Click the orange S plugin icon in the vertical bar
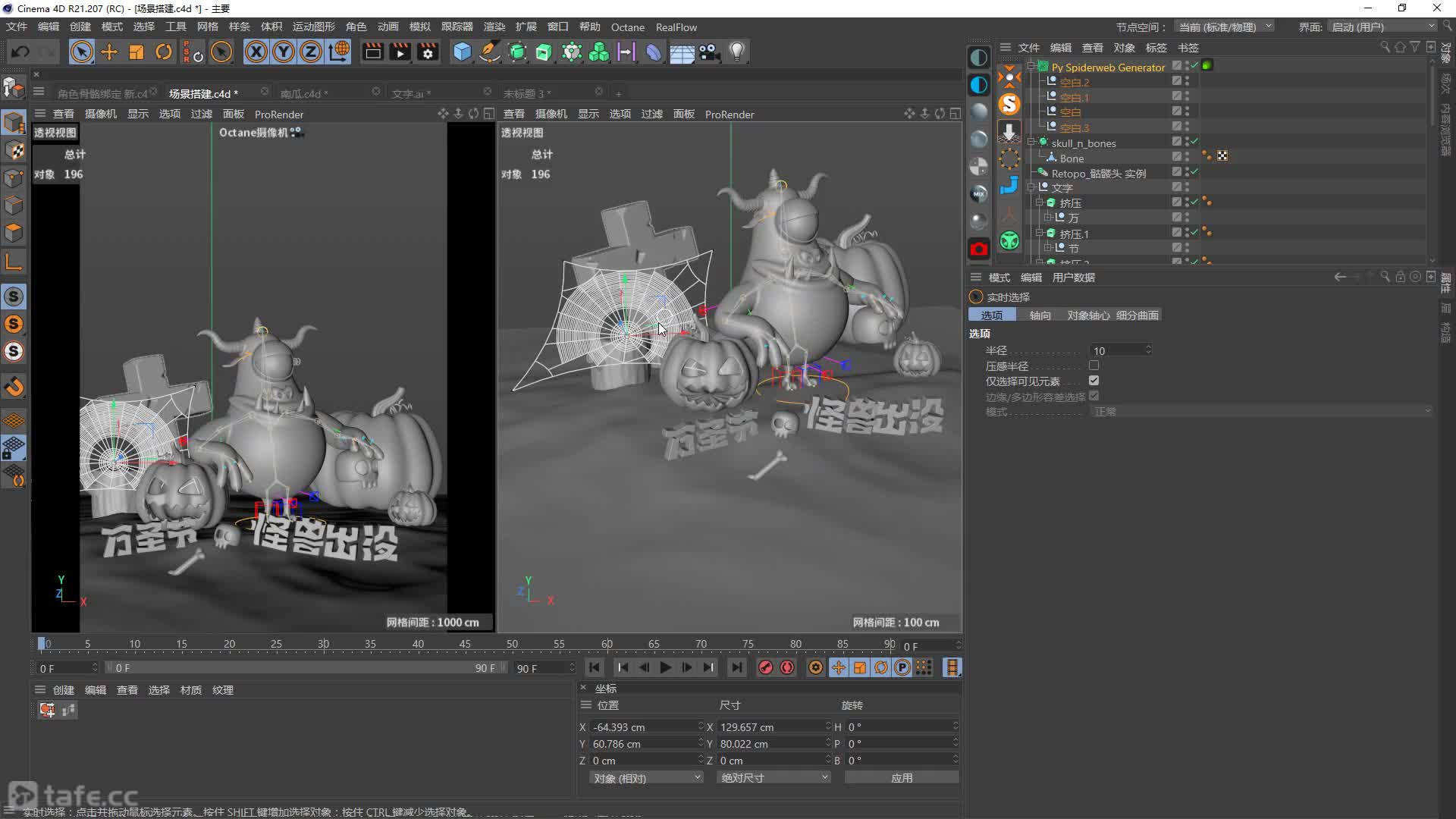The image size is (1456, 819). (1009, 104)
